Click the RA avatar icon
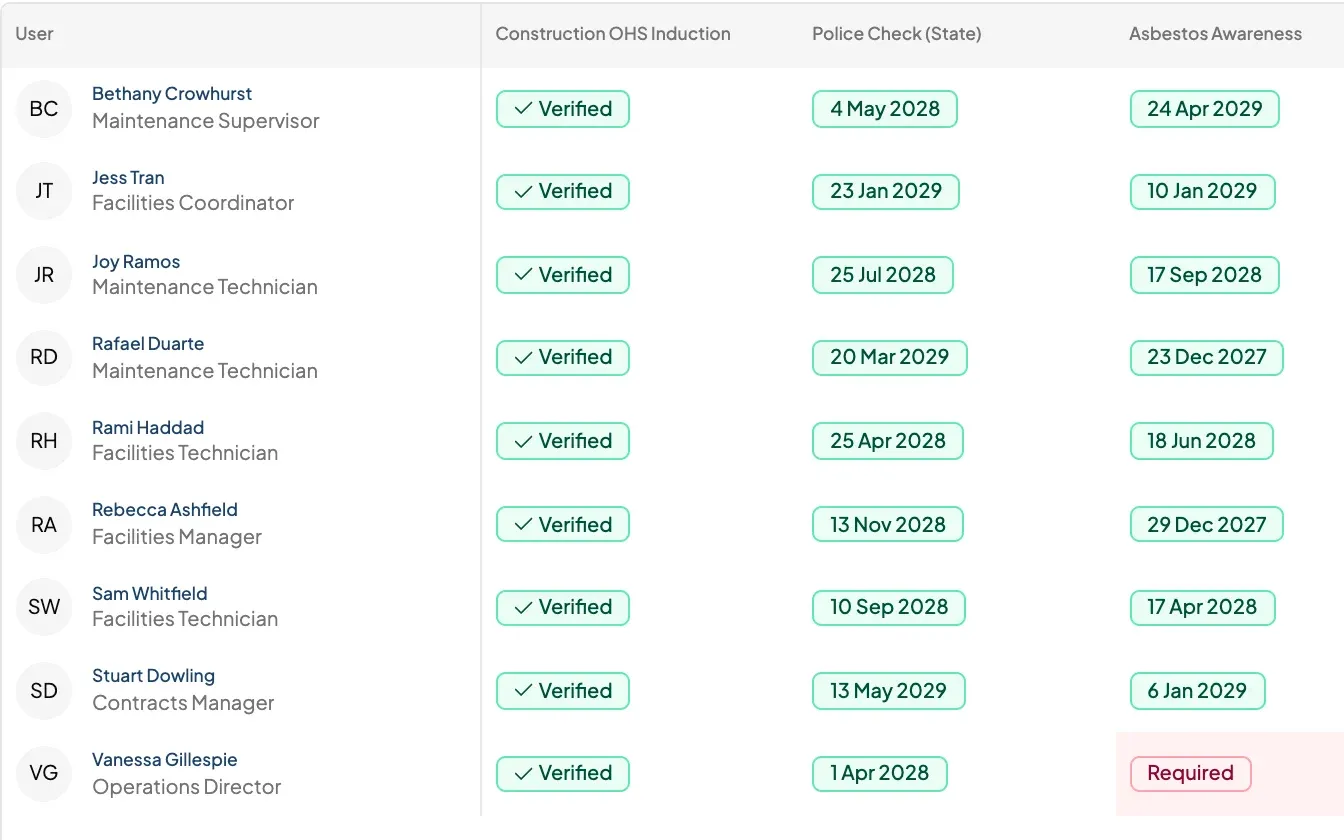This screenshot has width=1344, height=840. (44, 525)
